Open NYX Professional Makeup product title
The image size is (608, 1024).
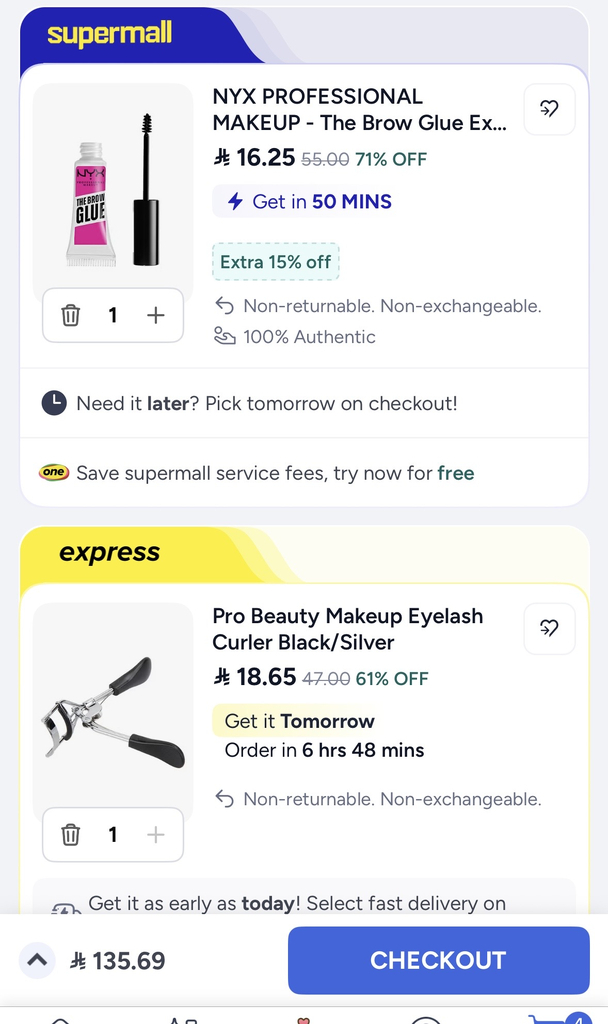[x=360, y=110]
